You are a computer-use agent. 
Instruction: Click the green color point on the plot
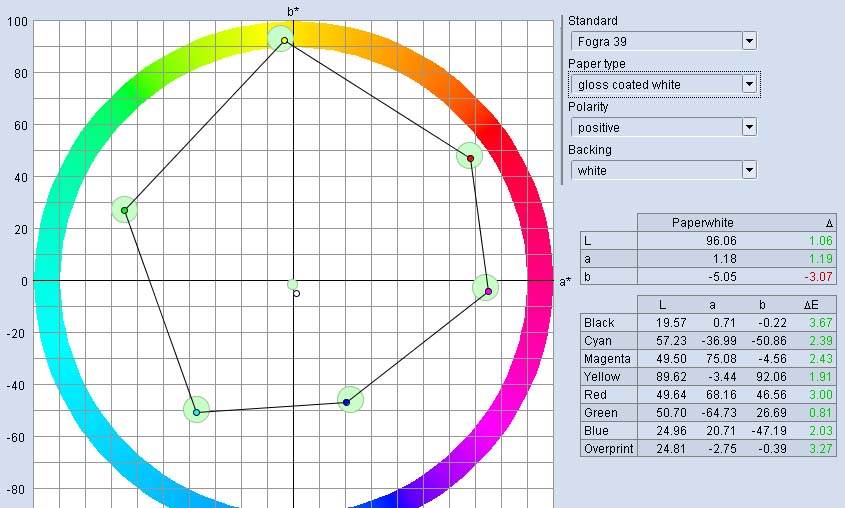tap(125, 210)
